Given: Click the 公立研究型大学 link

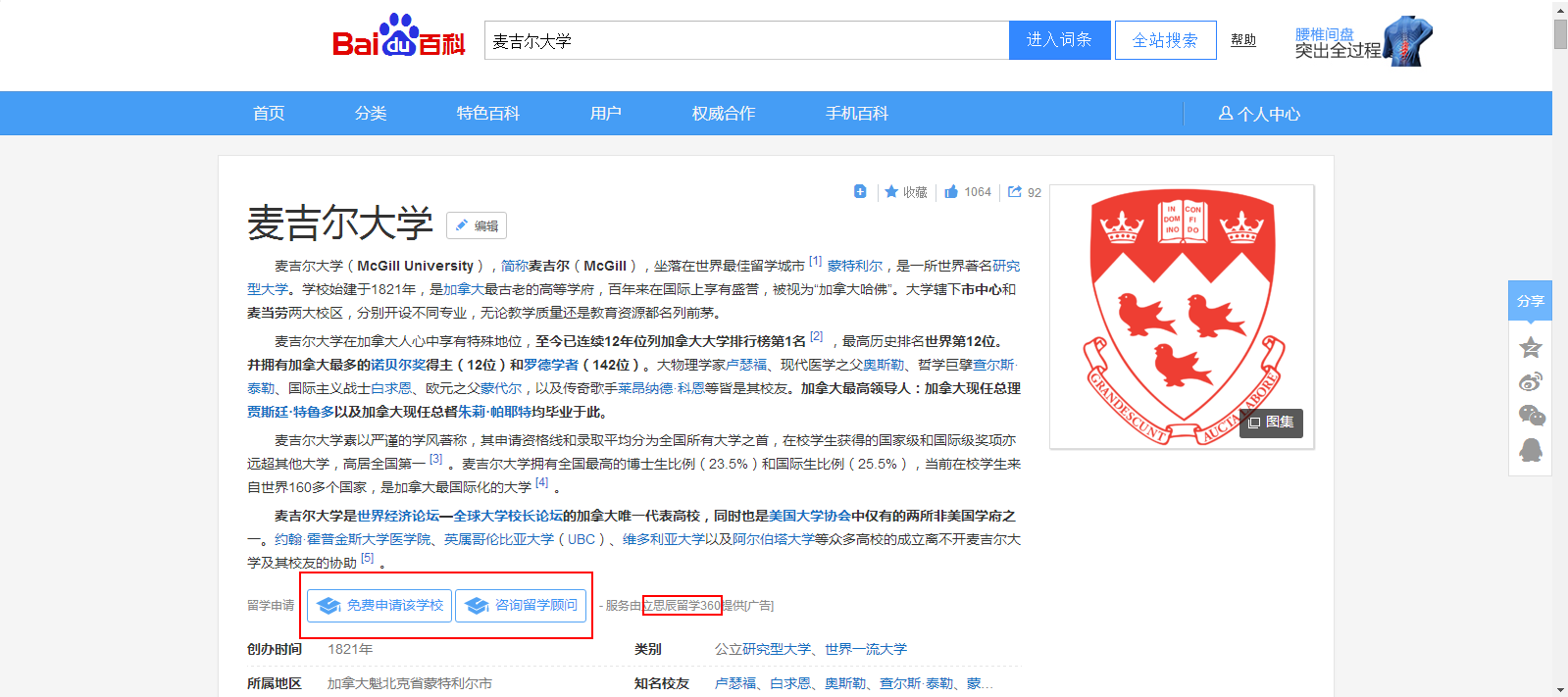Looking at the screenshot, I should (763, 649).
